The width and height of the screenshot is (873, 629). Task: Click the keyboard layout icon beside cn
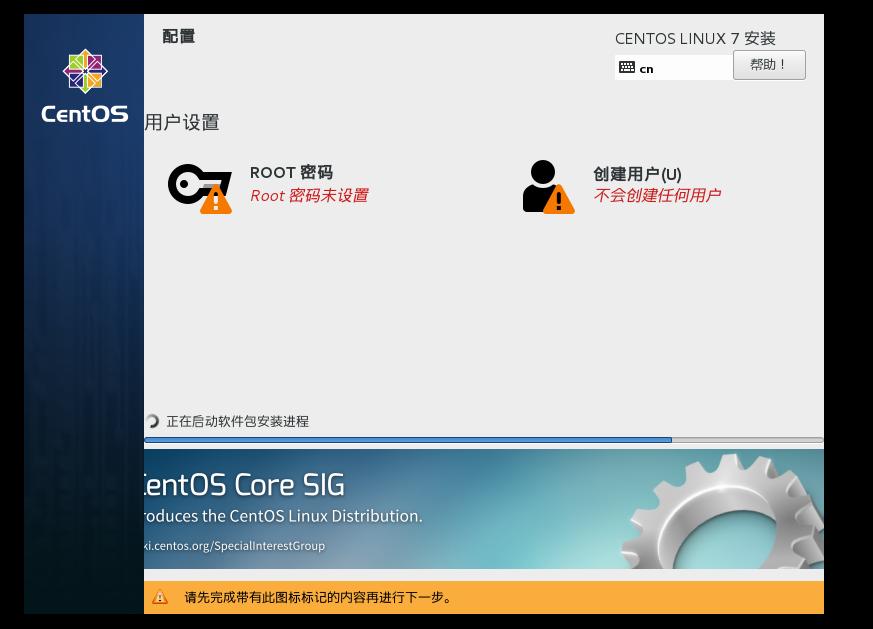pos(628,67)
